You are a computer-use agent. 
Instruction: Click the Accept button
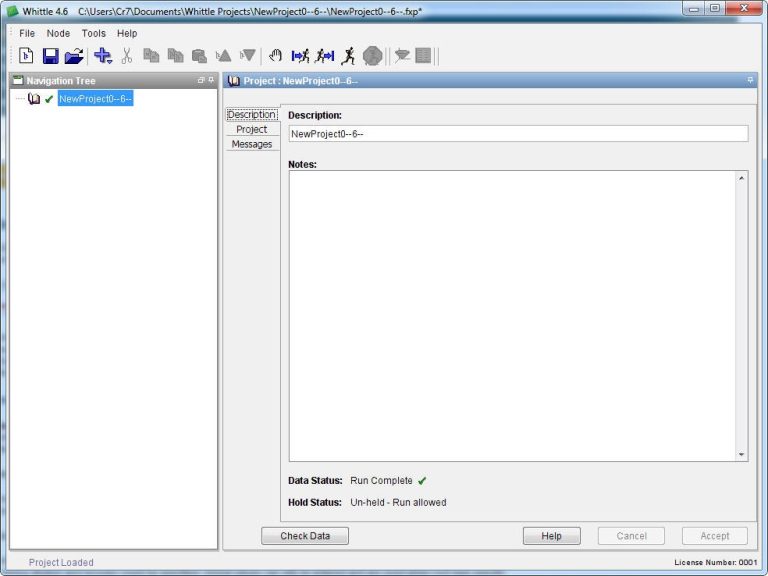[715, 536]
